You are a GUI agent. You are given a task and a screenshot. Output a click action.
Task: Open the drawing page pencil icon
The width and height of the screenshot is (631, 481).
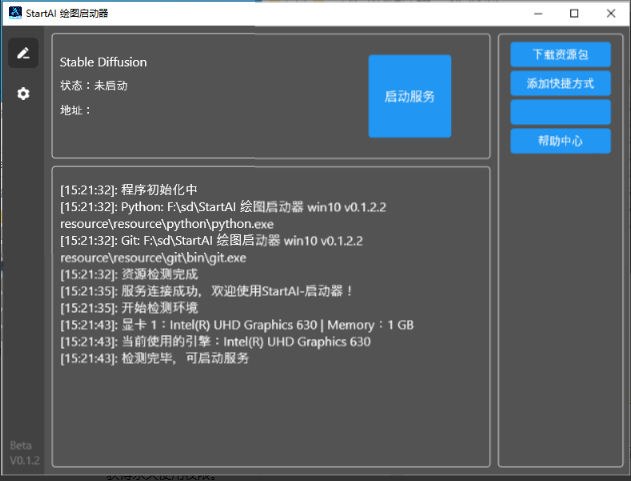coord(23,53)
